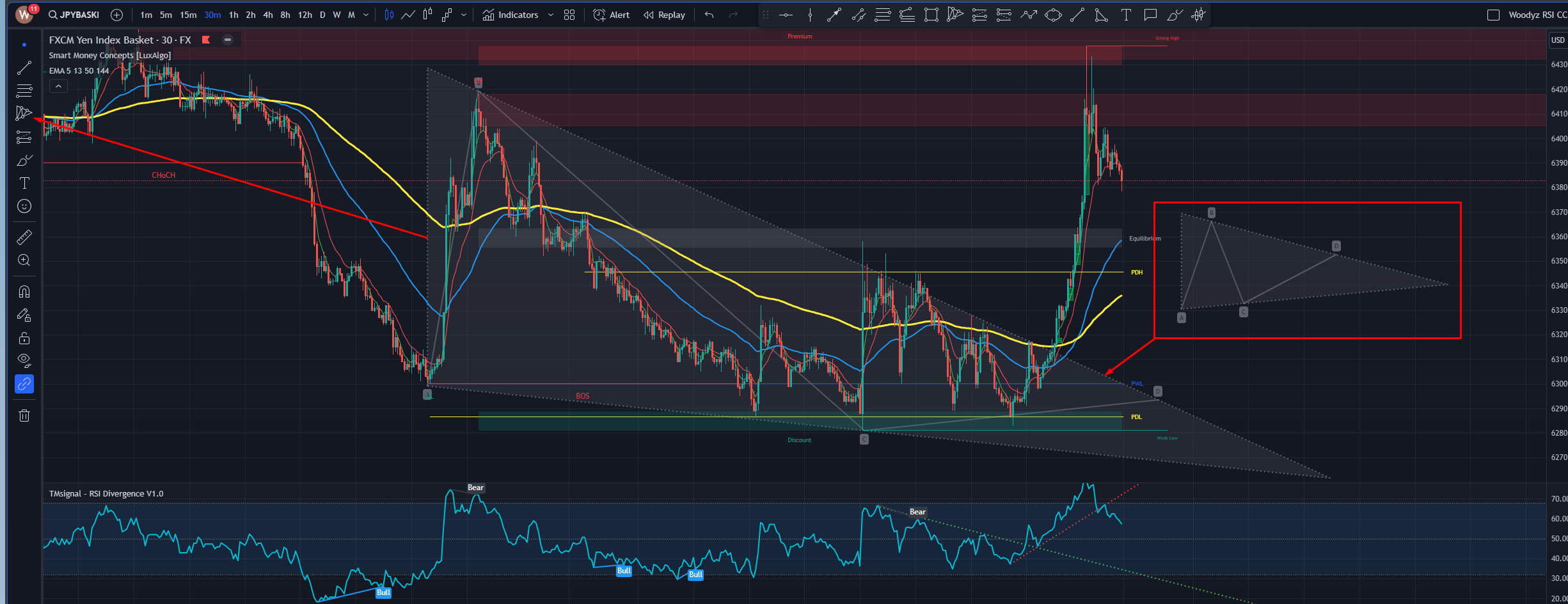Select the text tool in left sidebar
Image resolution: width=1568 pixels, height=604 pixels.
point(24,183)
